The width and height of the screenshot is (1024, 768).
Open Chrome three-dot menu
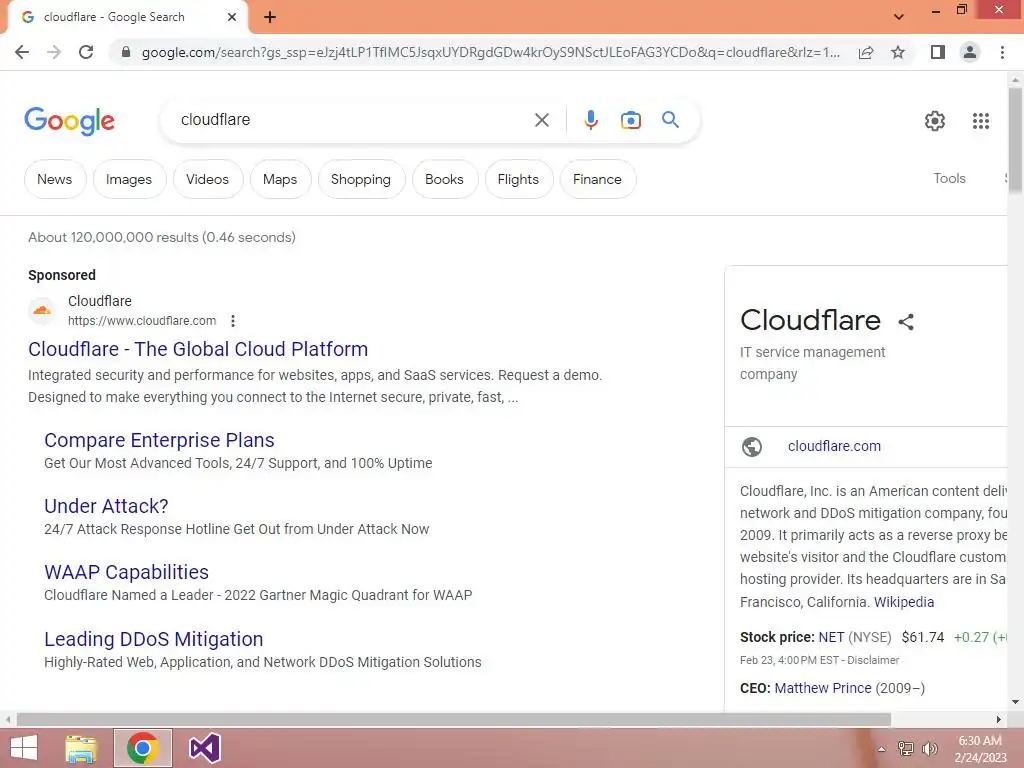tap(1002, 52)
